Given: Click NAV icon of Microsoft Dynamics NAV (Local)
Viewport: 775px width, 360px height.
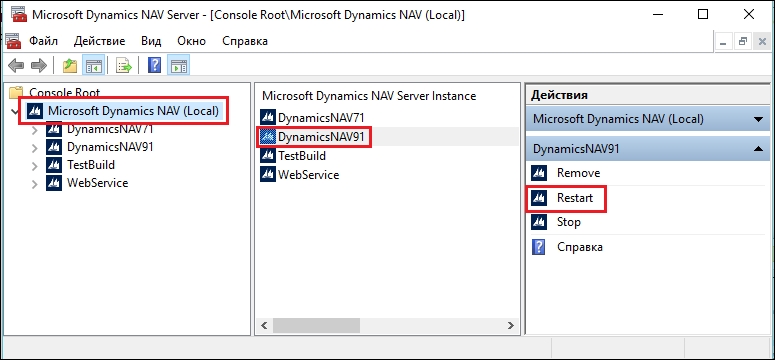Looking at the screenshot, I should click(x=34, y=111).
